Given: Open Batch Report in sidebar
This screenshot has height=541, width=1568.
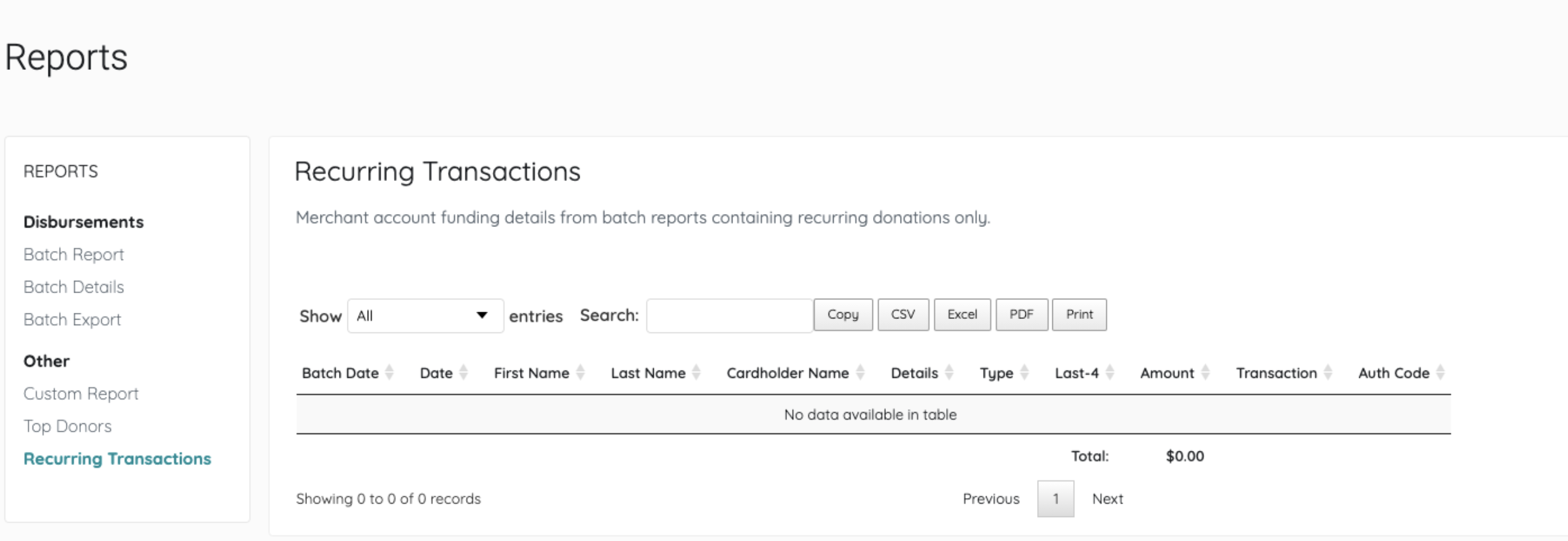Looking at the screenshot, I should tap(74, 255).
